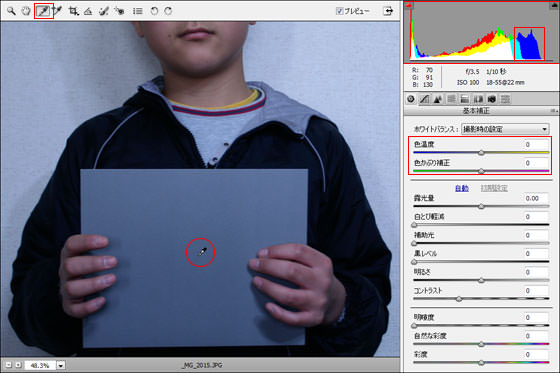Rotate image clockwise
The height and width of the screenshot is (373, 560).
[168, 11]
